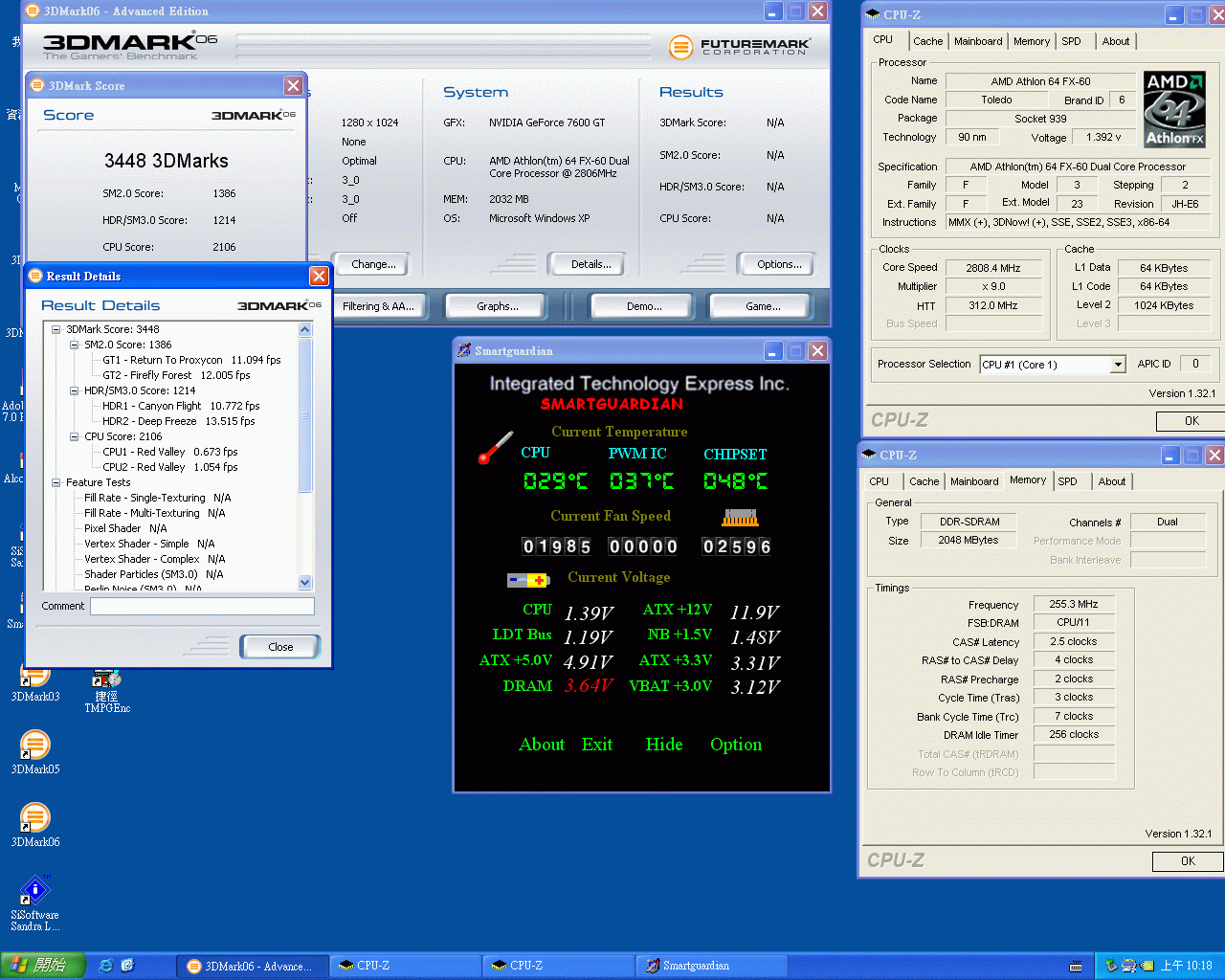Open About tab in upper CPU-Z

(x=1115, y=41)
